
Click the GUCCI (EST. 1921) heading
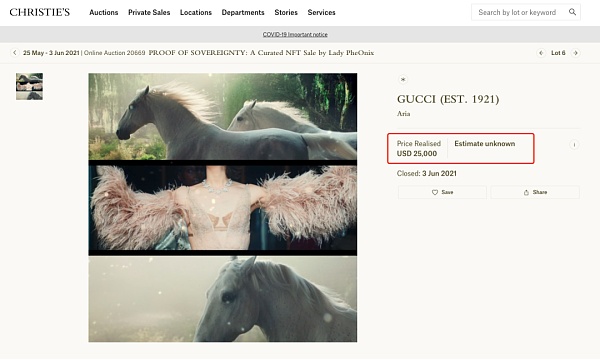click(448, 99)
